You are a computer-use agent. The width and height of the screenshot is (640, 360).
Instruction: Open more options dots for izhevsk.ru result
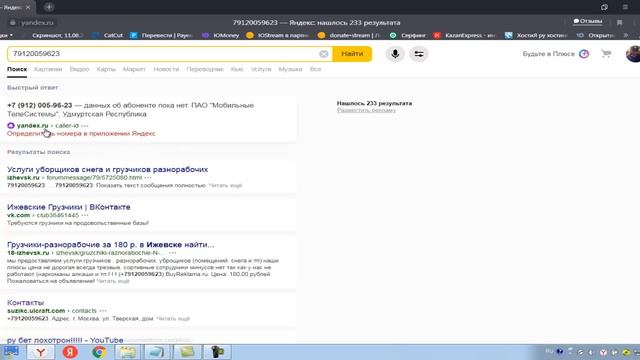pos(148,178)
